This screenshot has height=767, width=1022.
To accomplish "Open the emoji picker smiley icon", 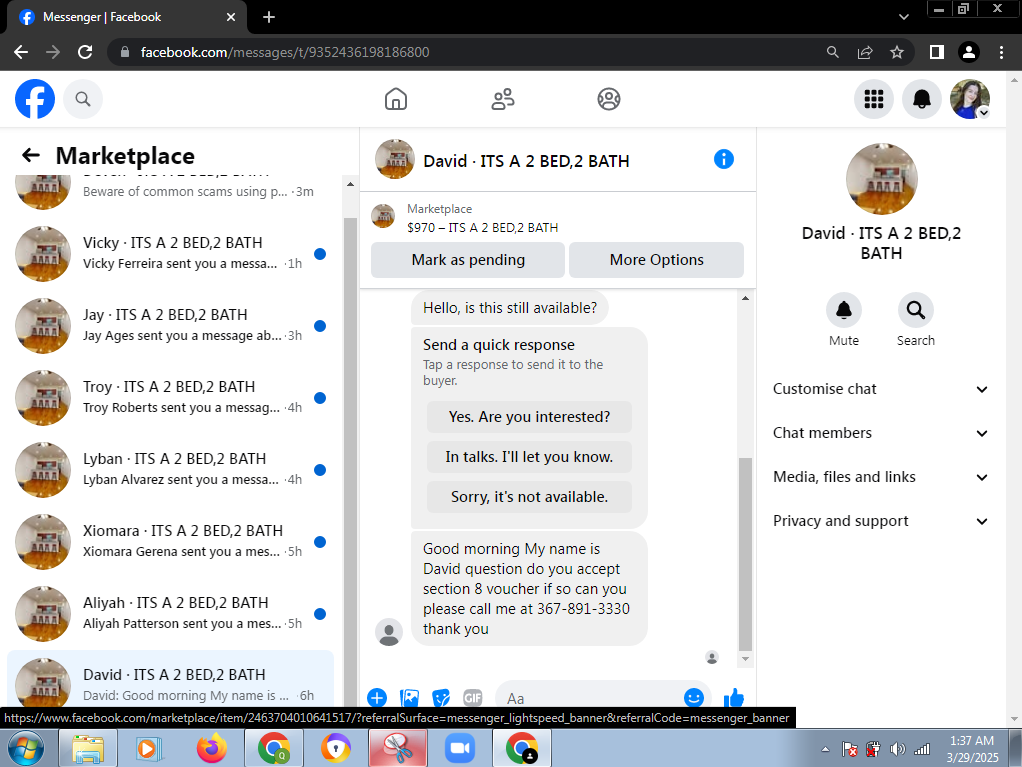I will pos(694,698).
